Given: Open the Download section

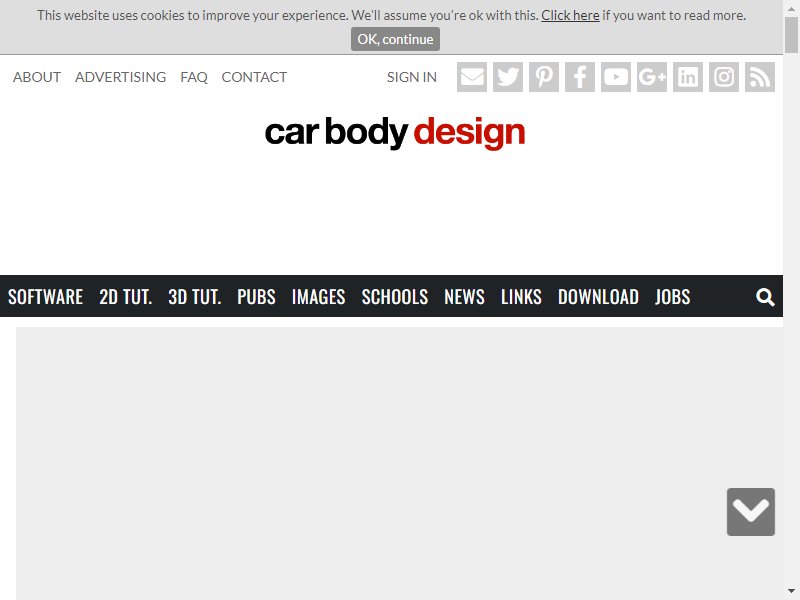Looking at the screenshot, I should pos(598,296).
